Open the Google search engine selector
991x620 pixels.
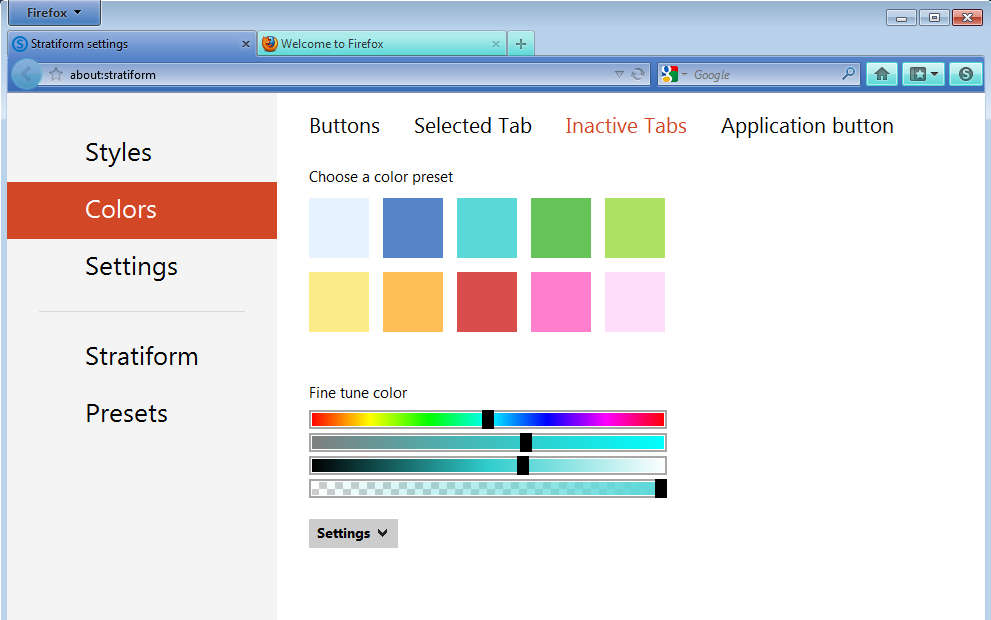tap(673, 74)
